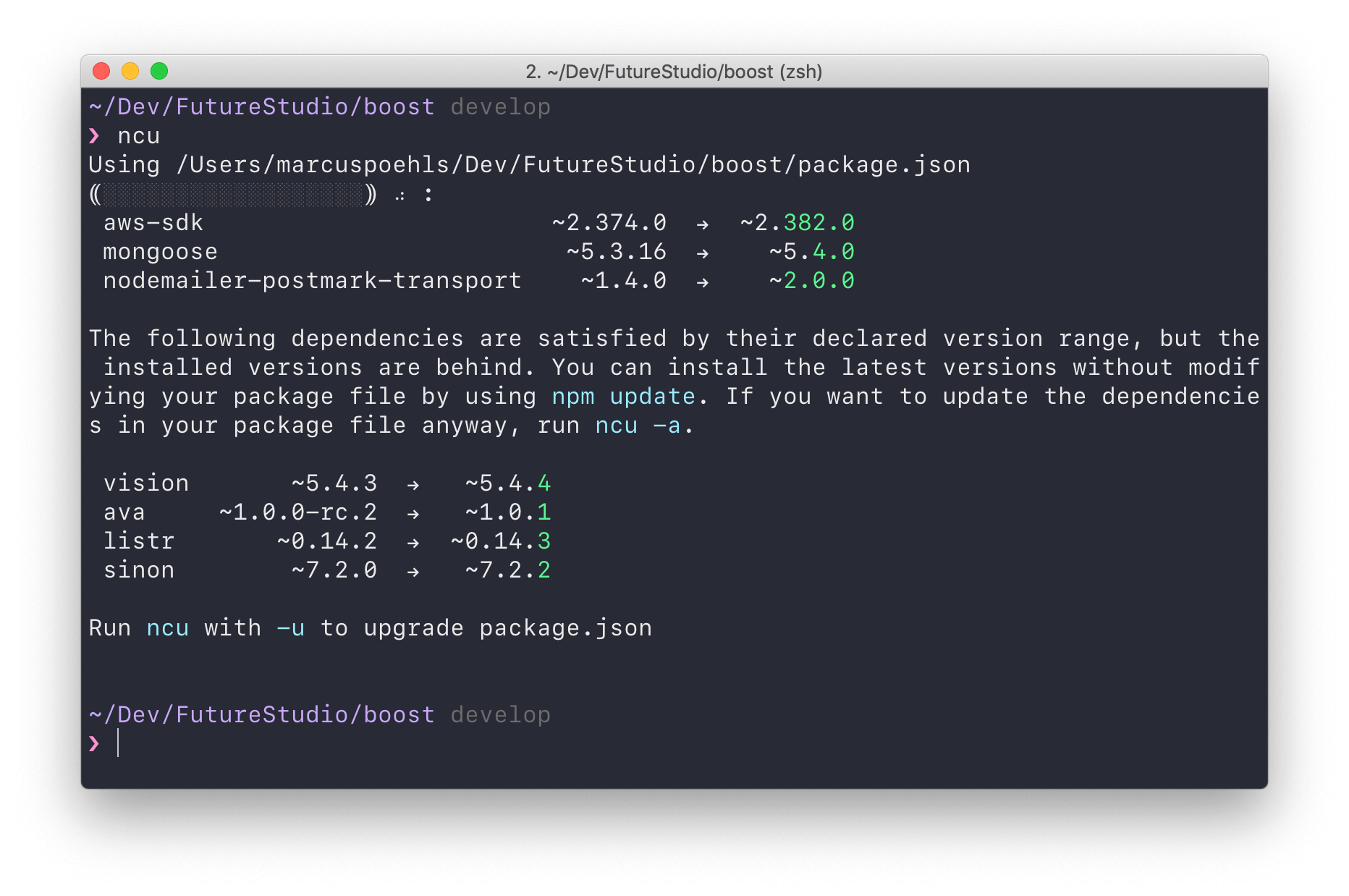Click the blinking cursor on the prompt line
This screenshot has height=896, width=1349.
[118, 743]
